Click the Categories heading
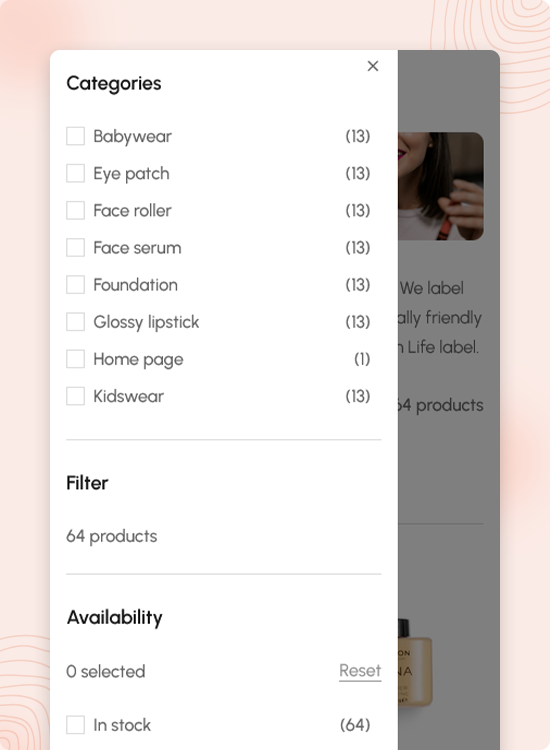The height and width of the screenshot is (750, 550). tap(114, 83)
